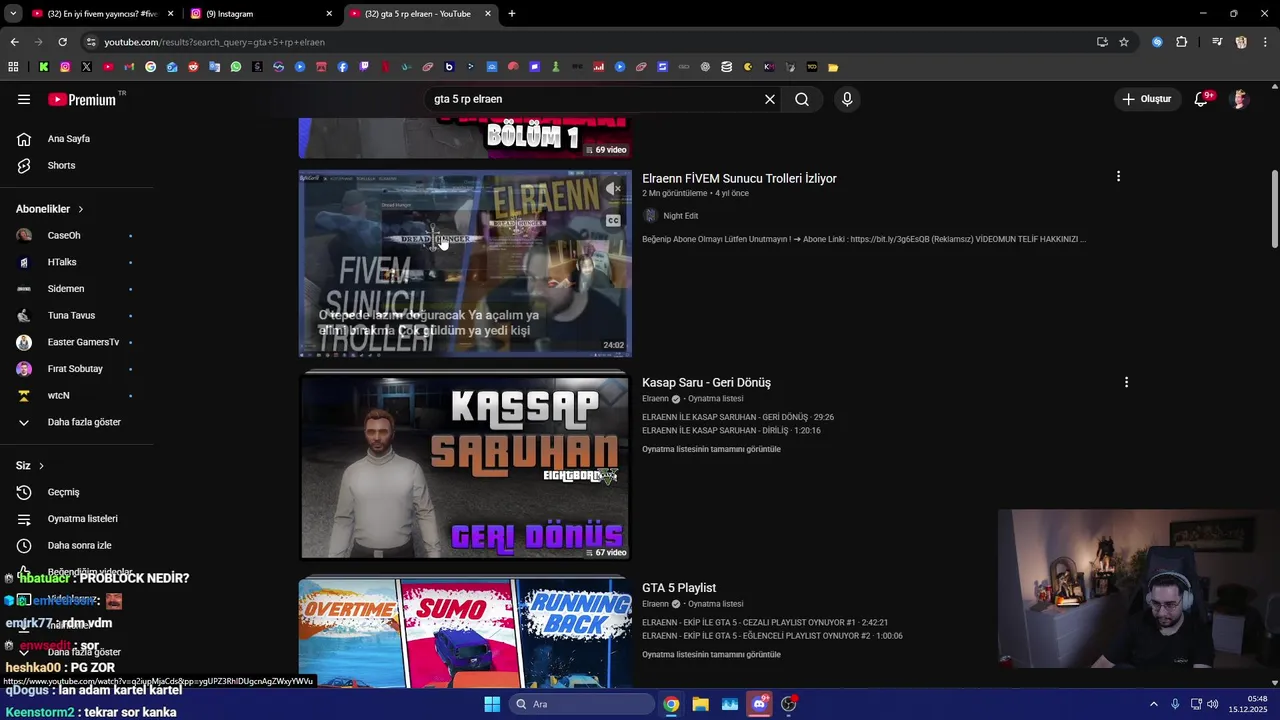Switch to the 'En iyi fivem yayıncısı' tab
Screen dimensions: 1280x720
[x=102, y=14]
